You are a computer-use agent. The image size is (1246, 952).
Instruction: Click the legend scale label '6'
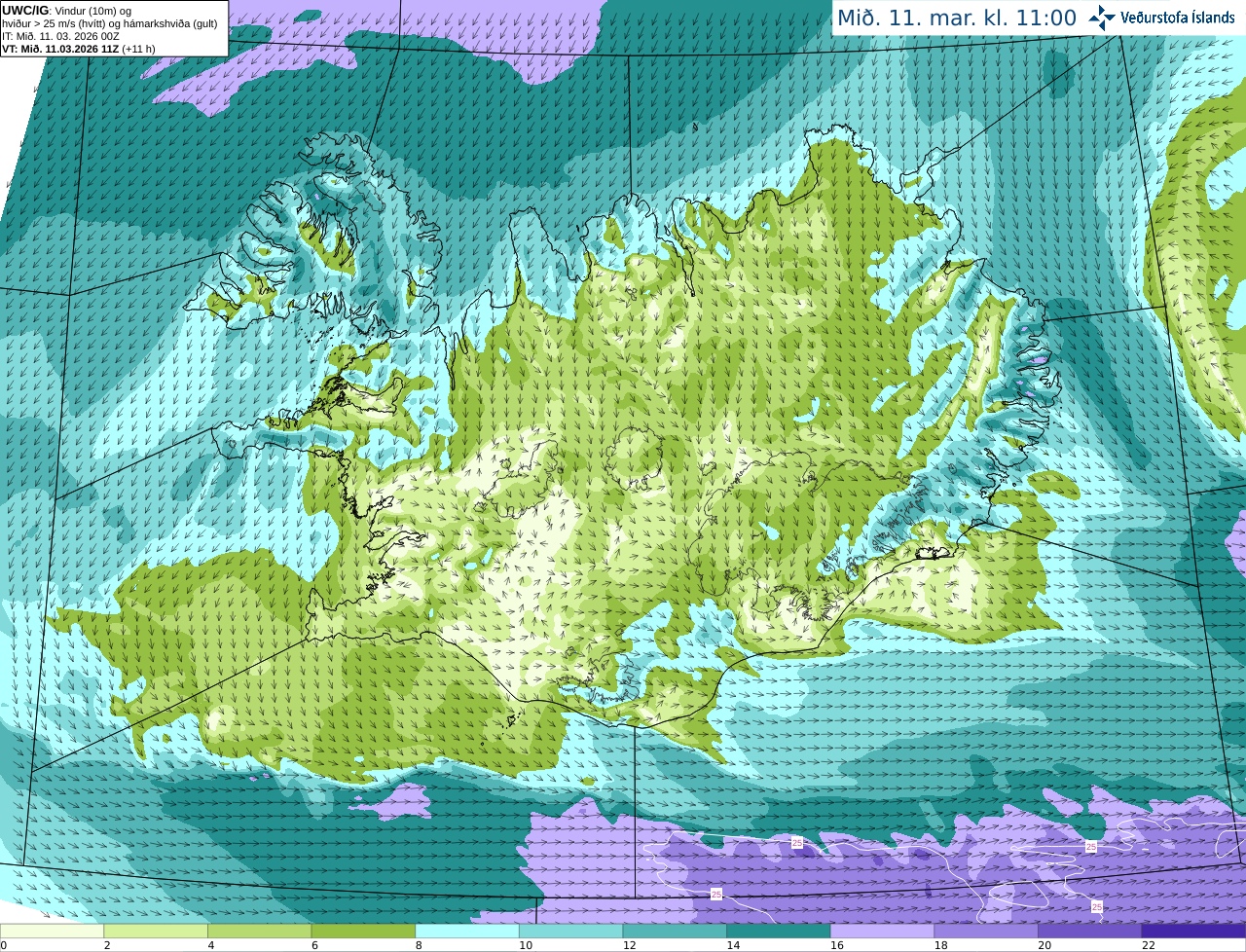(314, 945)
